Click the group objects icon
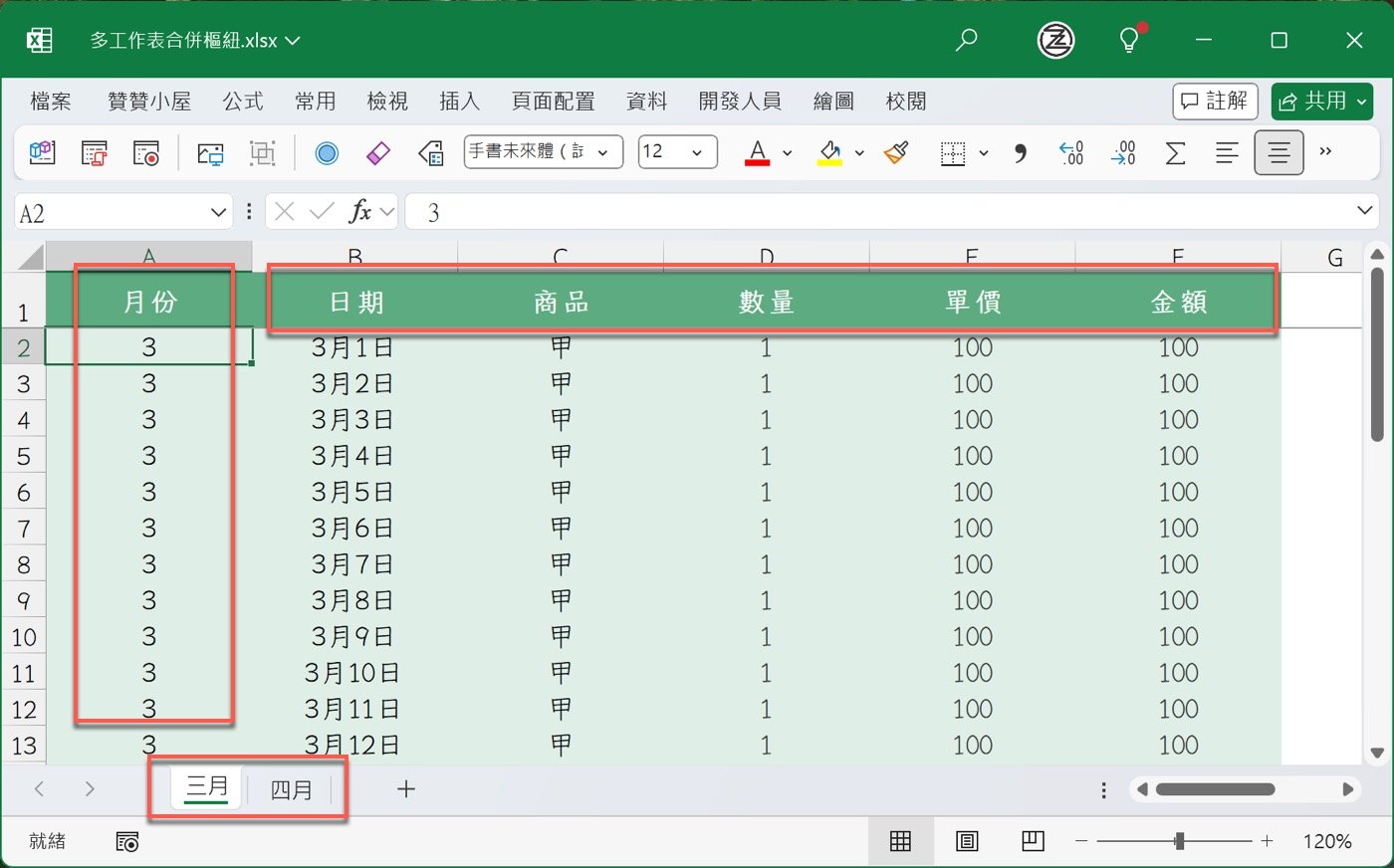The width and height of the screenshot is (1394, 868). point(262,152)
